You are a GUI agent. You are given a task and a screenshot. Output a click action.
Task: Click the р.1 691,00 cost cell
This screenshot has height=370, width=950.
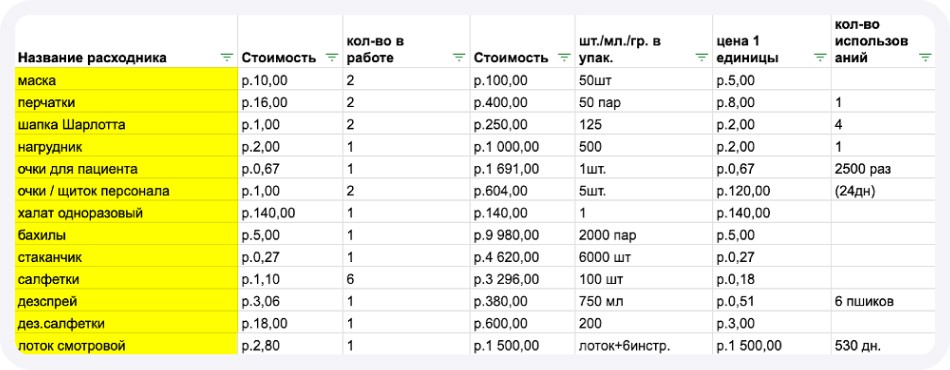522,169
